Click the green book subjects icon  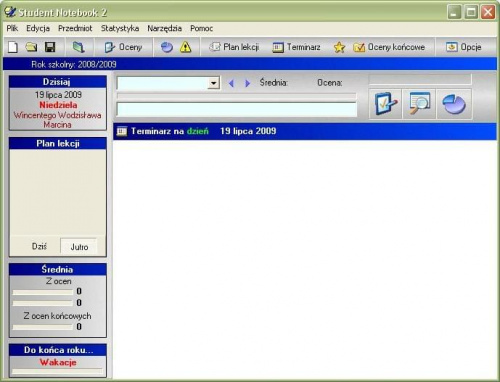(x=78, y=47)
